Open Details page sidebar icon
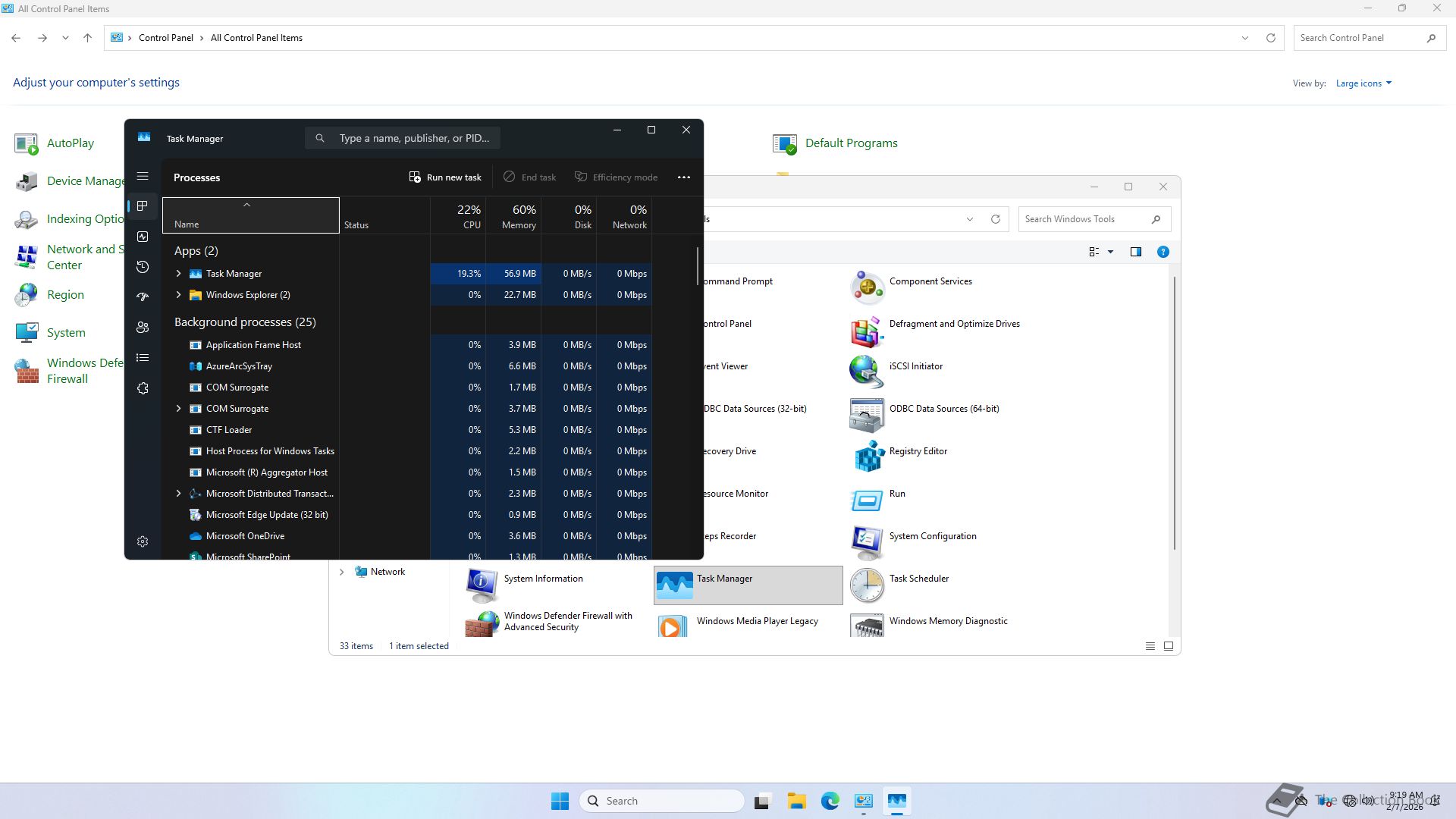The height and width of the screenshot is (819, 1456). (143, 358)
